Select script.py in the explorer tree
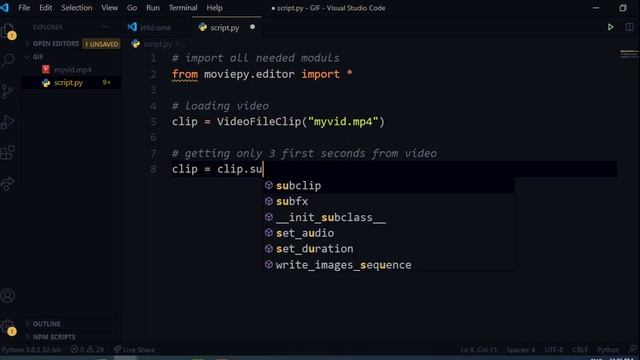The height and width of the screenshot is (360, 640). pos(69,82)
